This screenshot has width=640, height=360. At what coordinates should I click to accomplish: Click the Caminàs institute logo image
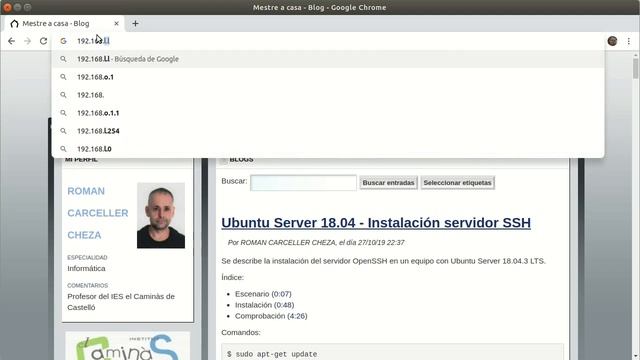[x=128, y=347]
